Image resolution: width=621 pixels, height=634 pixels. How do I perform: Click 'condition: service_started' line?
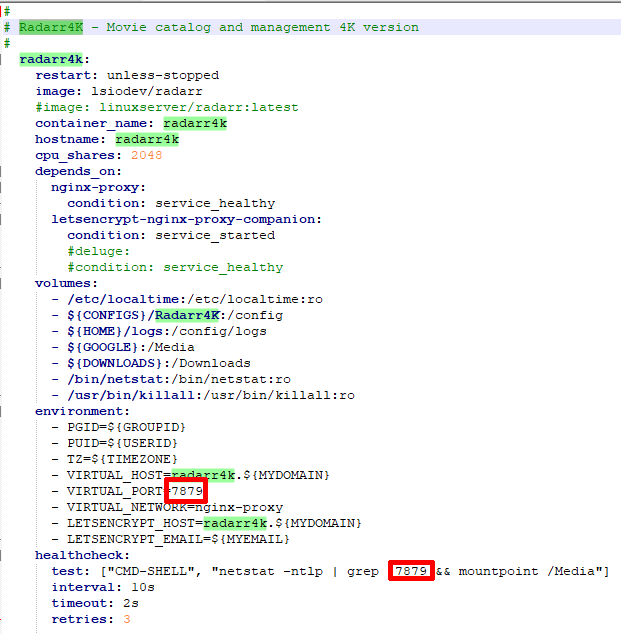click(x=171, y=235)
